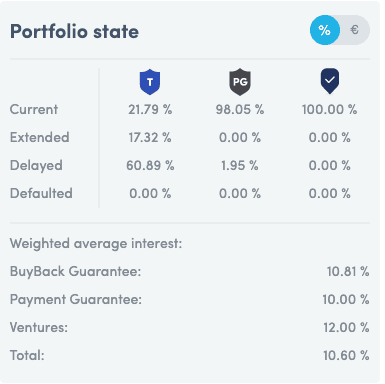The image size is (385, 384).
Task: Click the Total 10.60 % interest value
Action: click(x=346, y=355)
